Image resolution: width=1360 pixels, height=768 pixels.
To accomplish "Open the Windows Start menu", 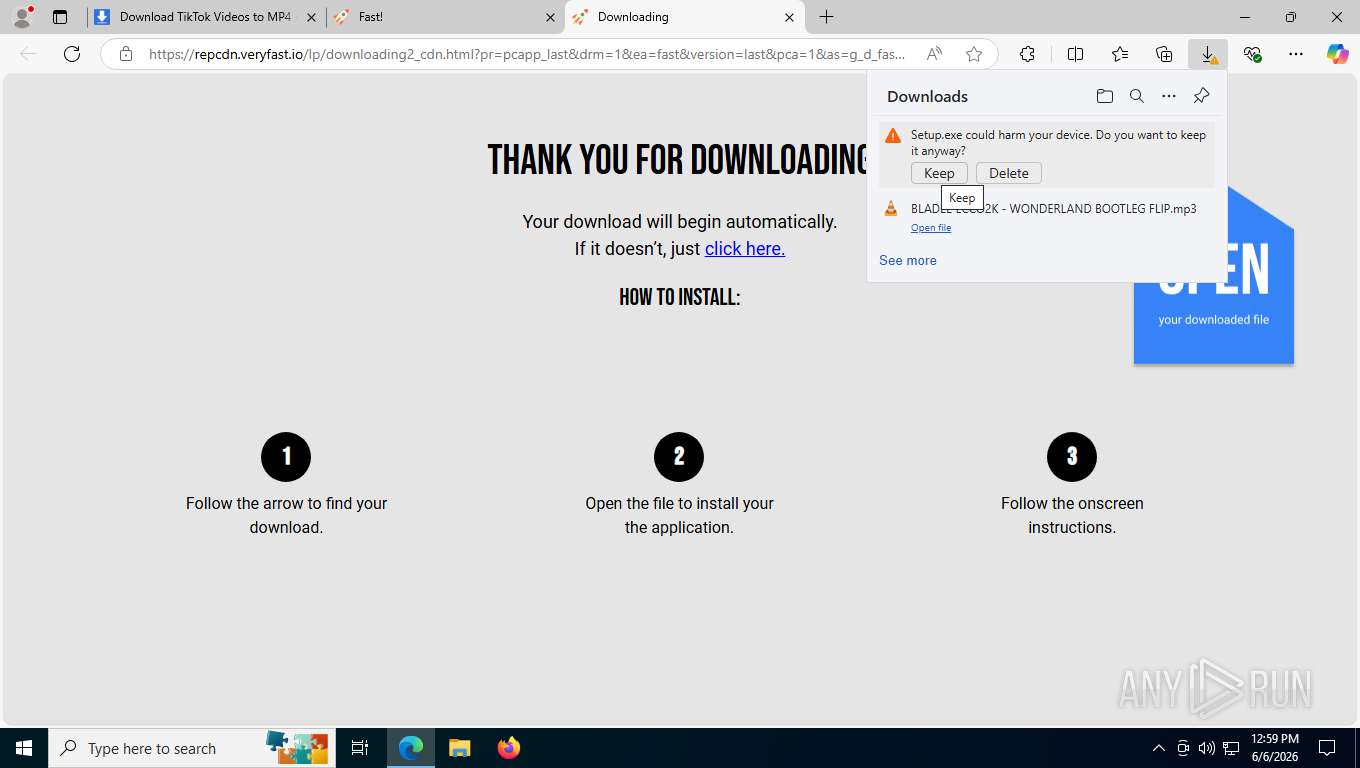I will 24,748.
